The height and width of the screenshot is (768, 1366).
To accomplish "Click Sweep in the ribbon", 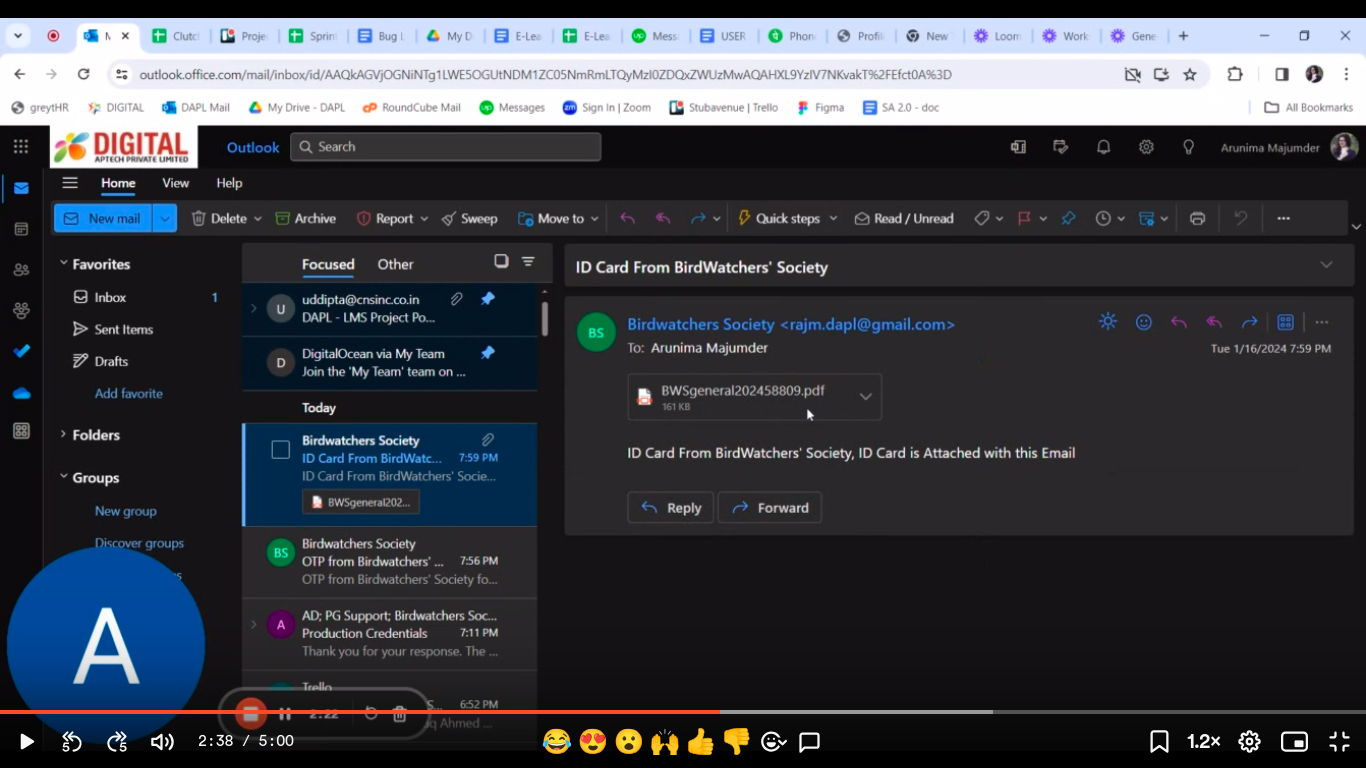I will point(469,218).
